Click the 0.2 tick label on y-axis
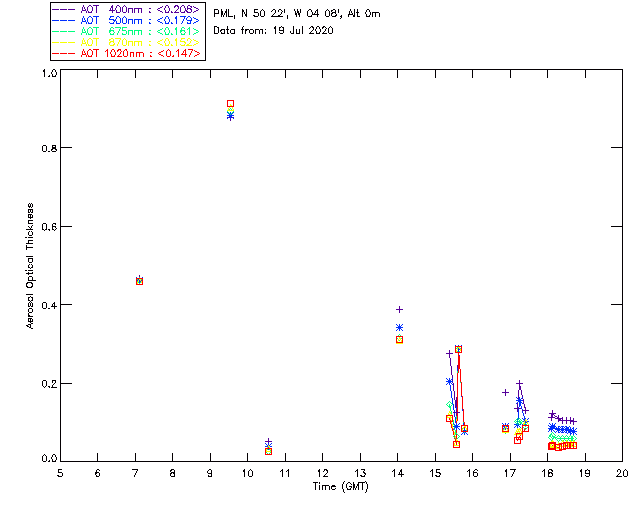Screen dimensions: 640x512 [x=49, y=384]
